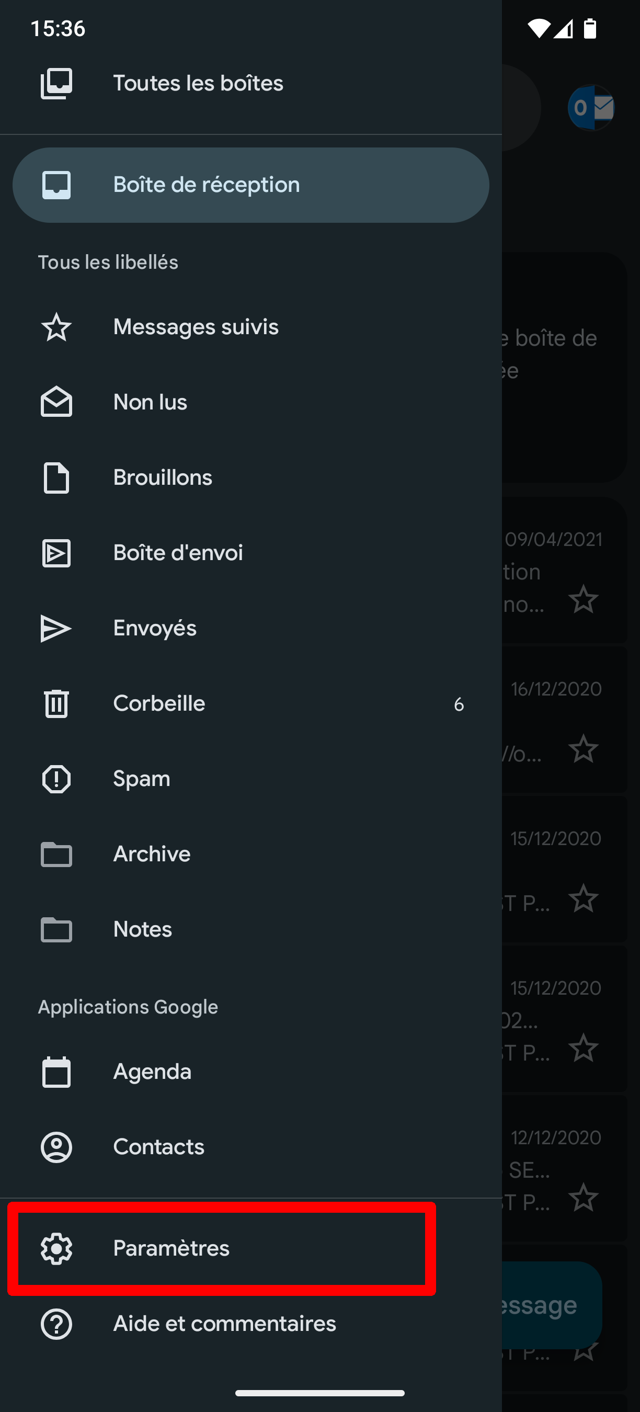
Task: Tap the Paramètres gear icon
Action: pyautogui.click(x=56, y=1248)
